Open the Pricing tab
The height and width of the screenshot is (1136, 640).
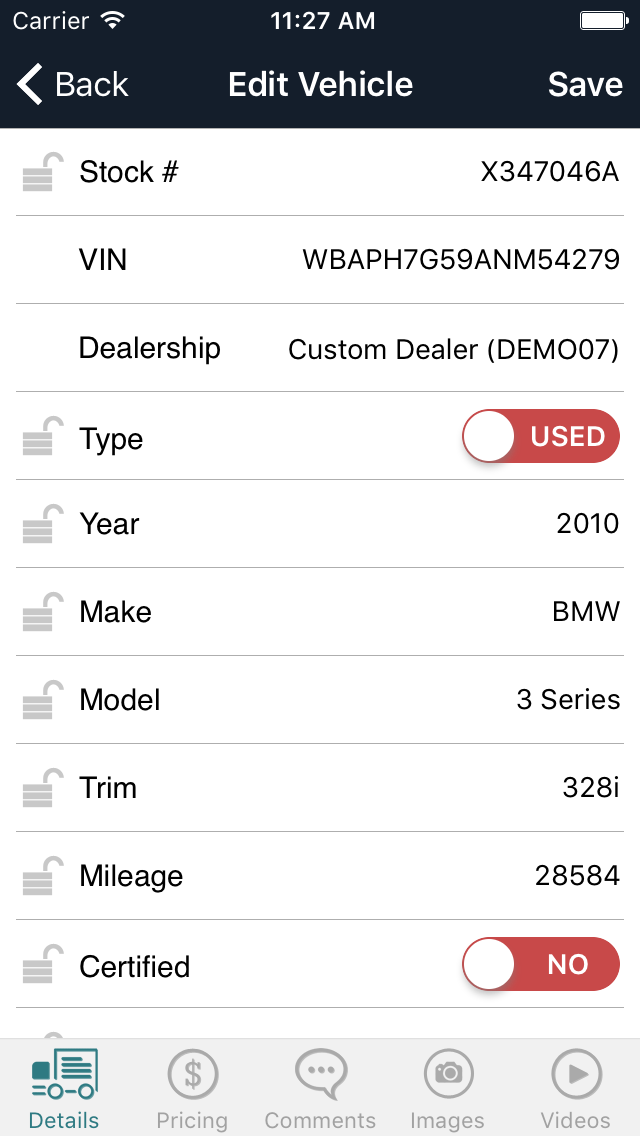(192, 1089)
